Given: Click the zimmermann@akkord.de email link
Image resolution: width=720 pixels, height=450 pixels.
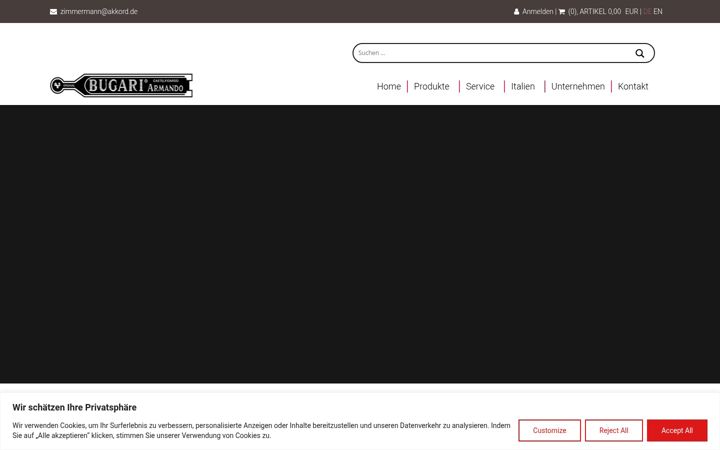Looking at the screenshot, I should coord(99,11).
